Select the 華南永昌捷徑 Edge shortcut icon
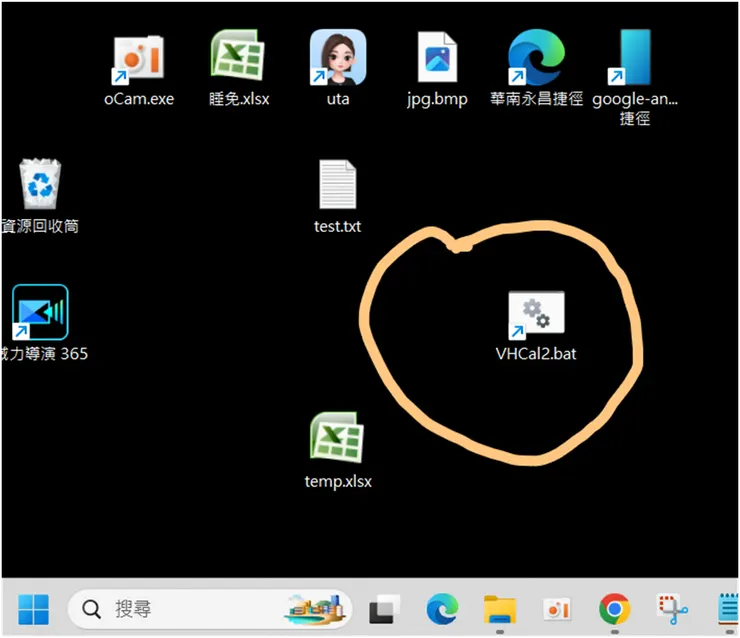 point(536,58)
